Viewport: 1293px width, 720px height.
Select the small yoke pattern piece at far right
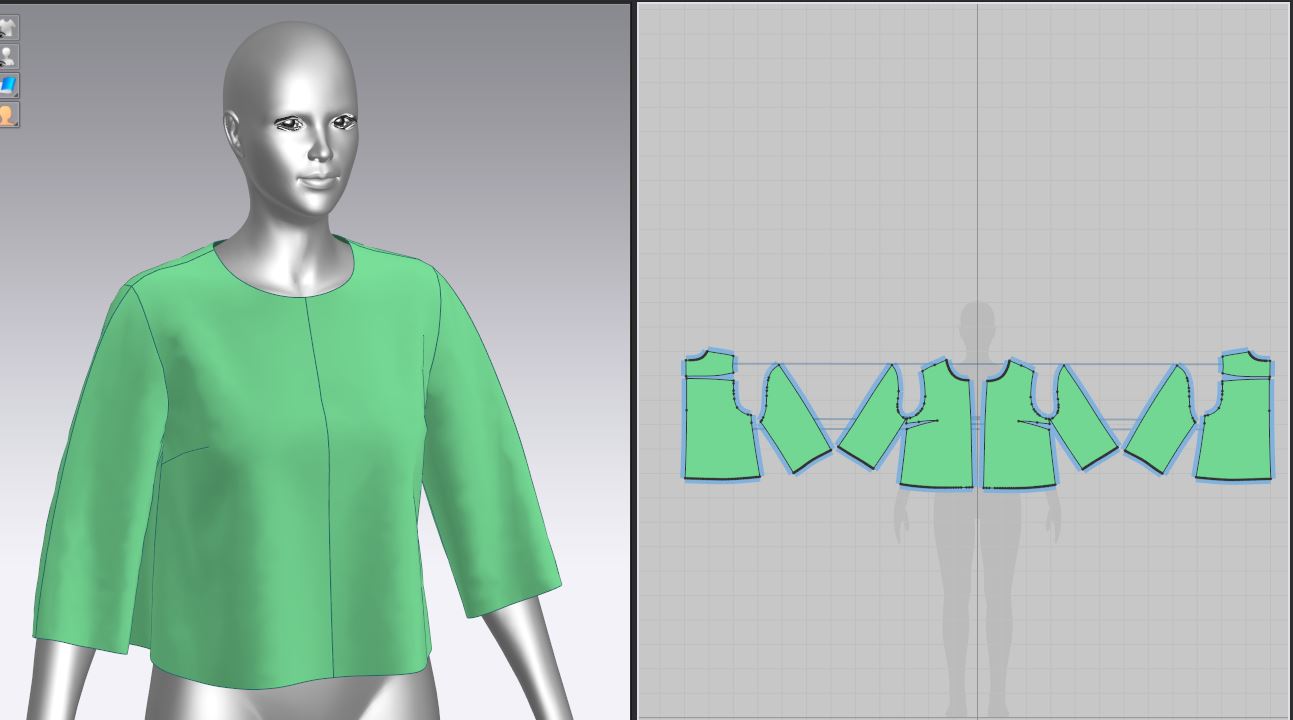1246,364
